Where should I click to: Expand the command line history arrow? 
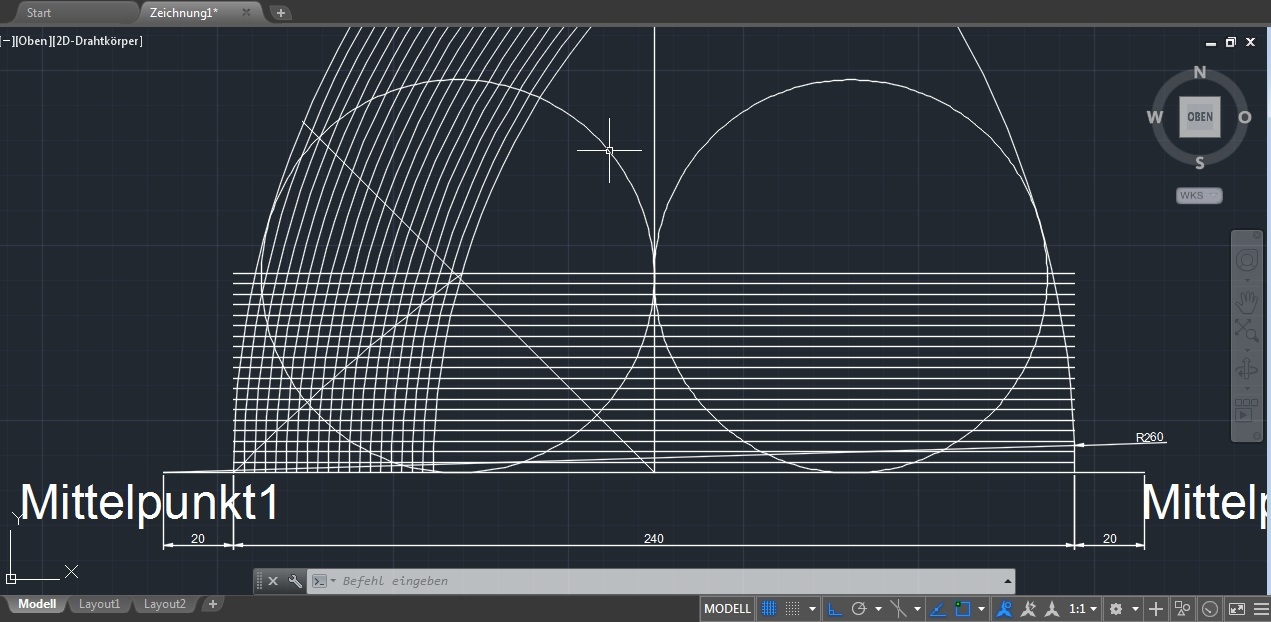pyautogui.click(x=1008, y=581)
